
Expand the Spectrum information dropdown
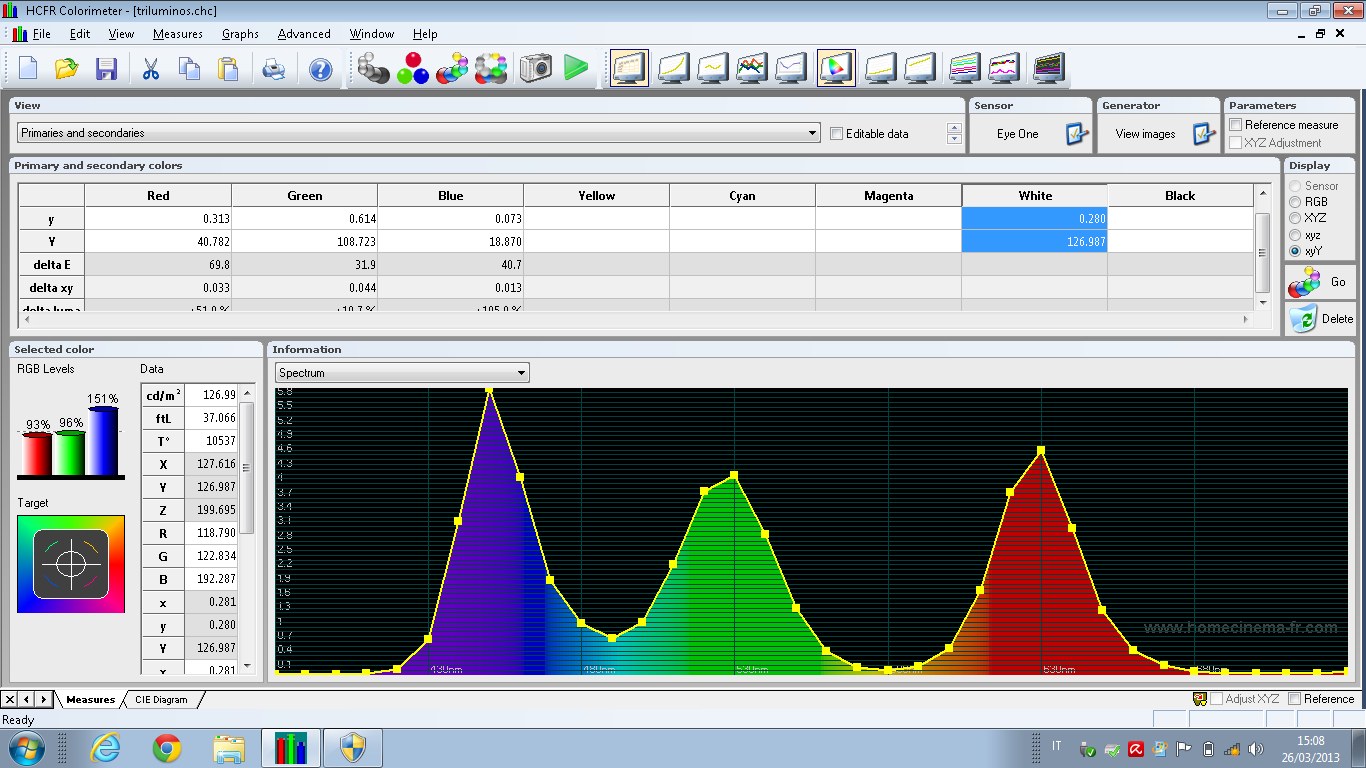521,373
